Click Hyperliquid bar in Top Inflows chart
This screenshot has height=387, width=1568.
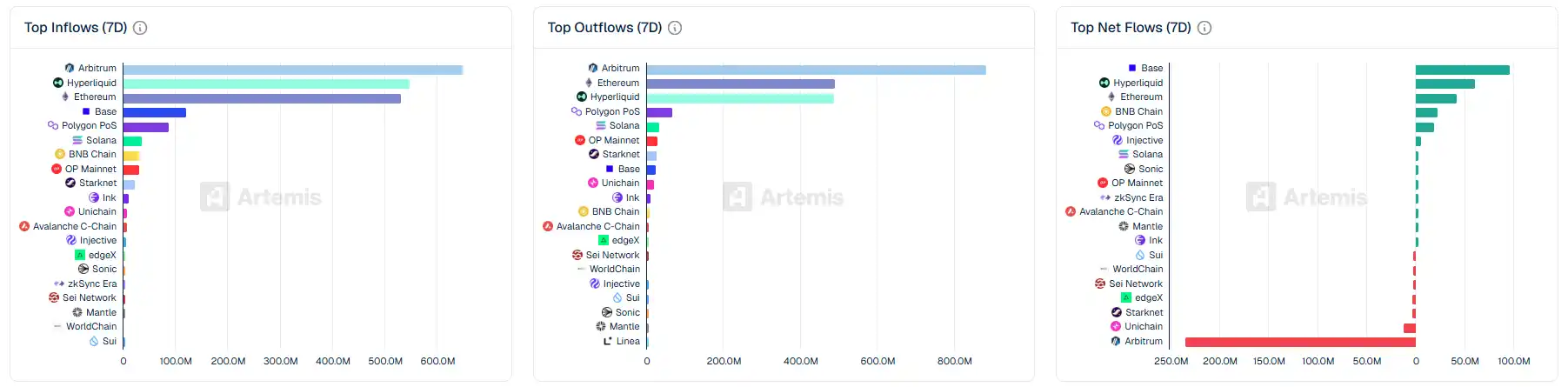click(x=266, y=83)
